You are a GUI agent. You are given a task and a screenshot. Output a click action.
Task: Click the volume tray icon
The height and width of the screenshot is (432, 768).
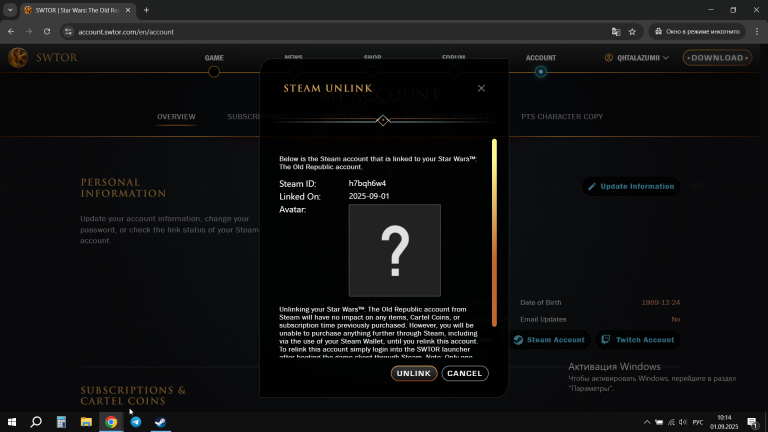[x=683, y=422]
